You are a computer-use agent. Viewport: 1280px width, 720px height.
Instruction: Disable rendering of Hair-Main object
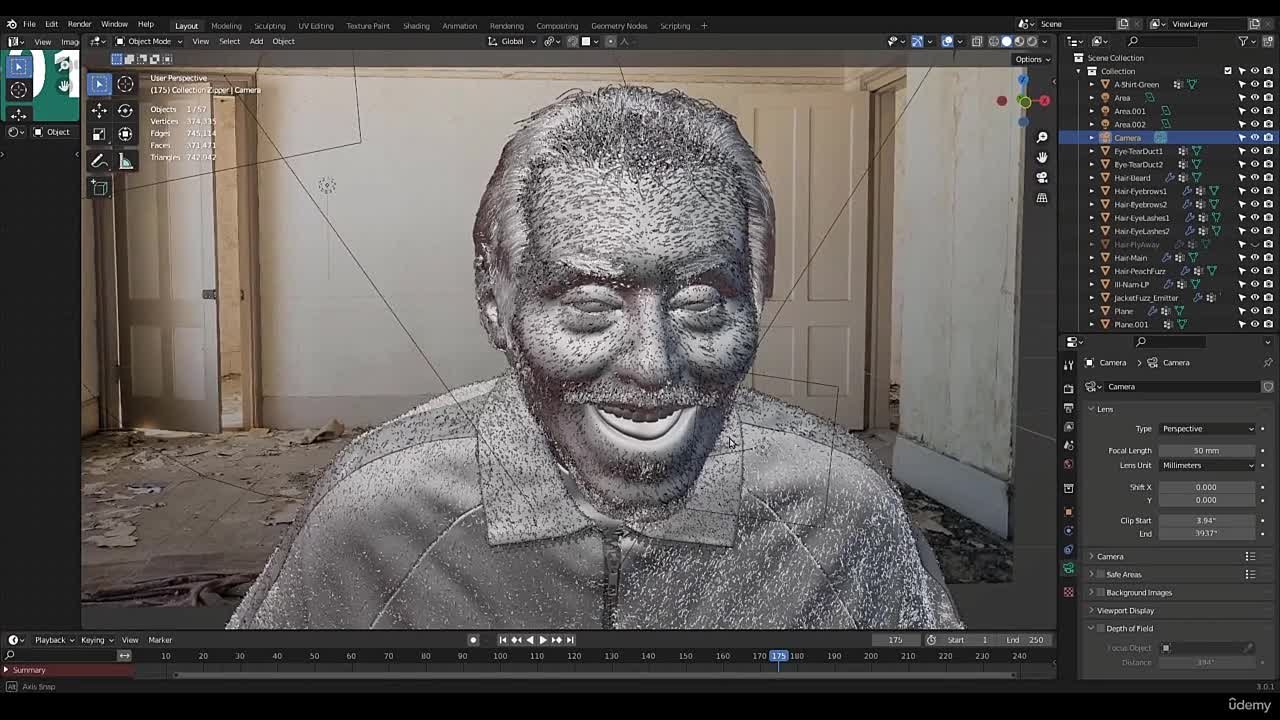pos(1268,258)
